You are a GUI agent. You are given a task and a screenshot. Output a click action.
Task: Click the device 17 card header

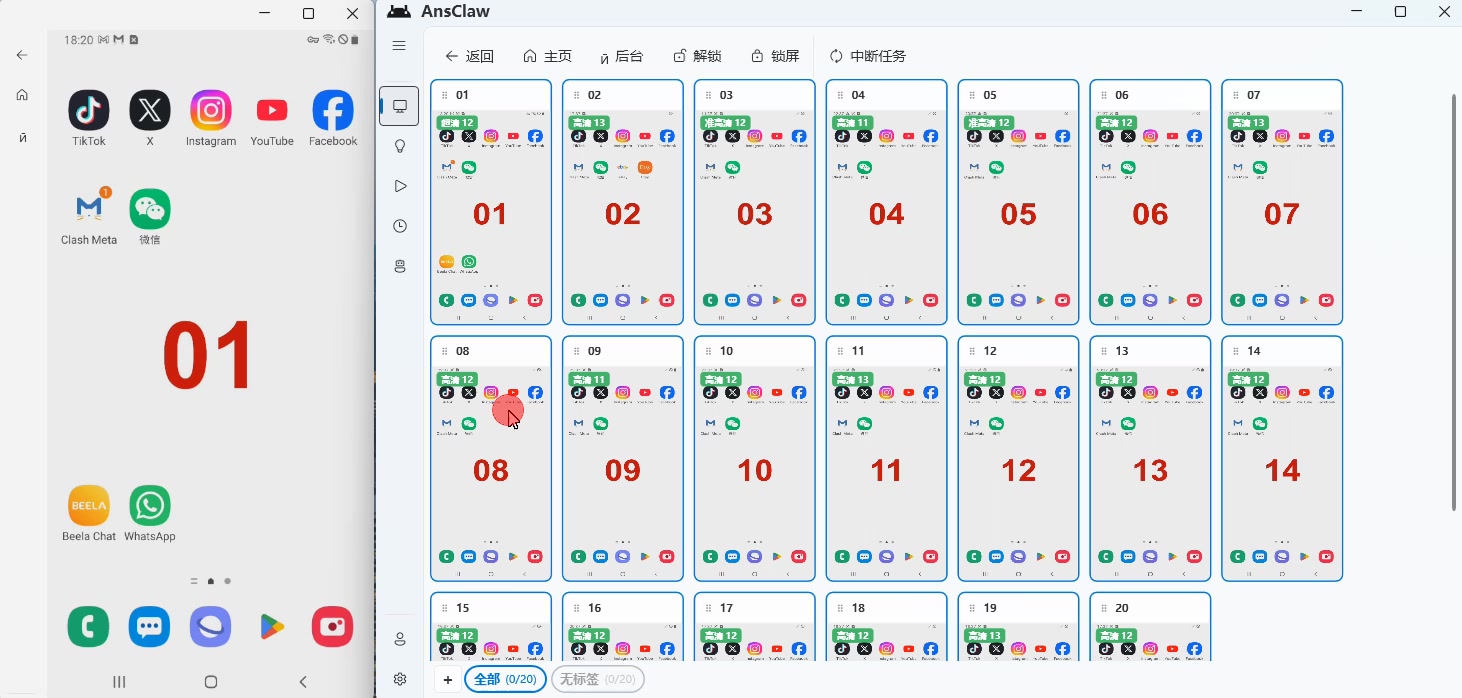[x=755, y=608]
